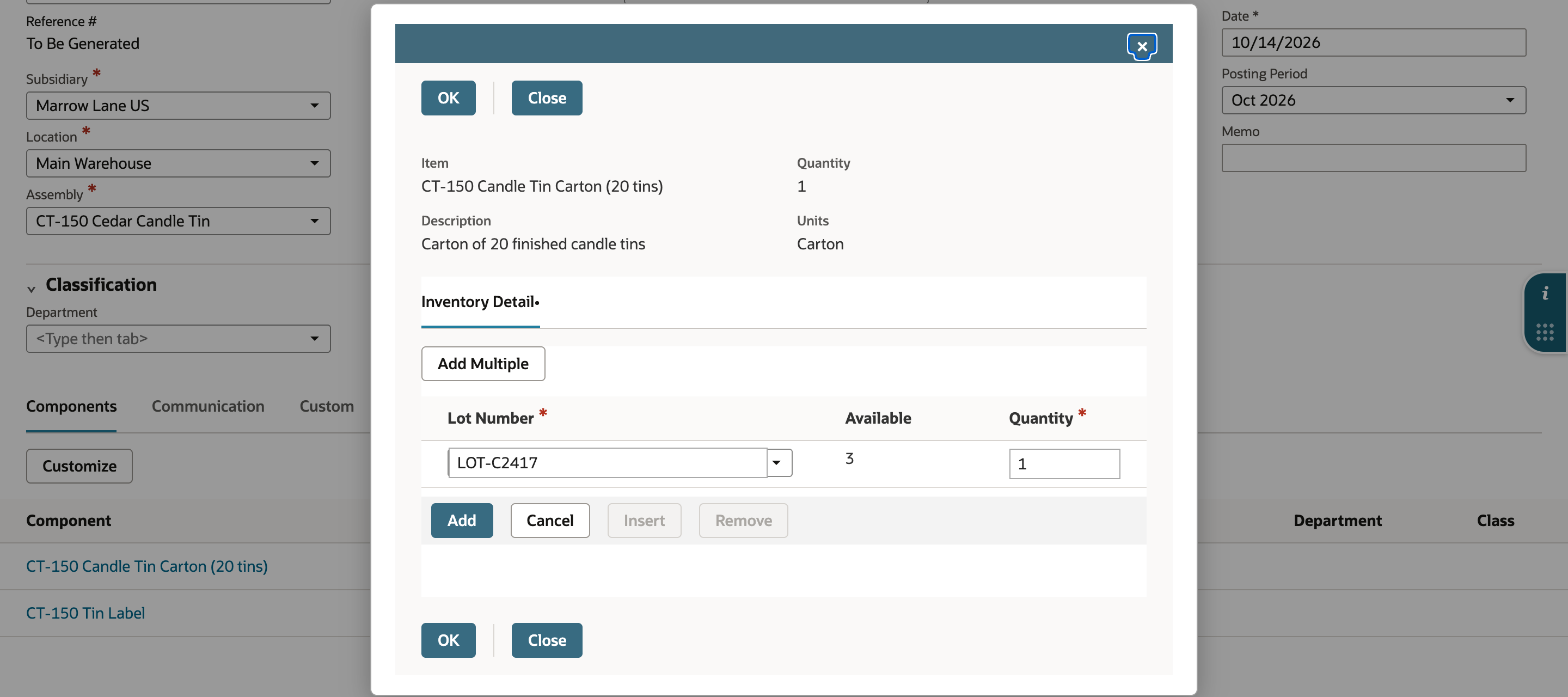Viewport: 1568px width, 697px height.
Task: Switch to the Communication tab
Action: coord(208,407)
